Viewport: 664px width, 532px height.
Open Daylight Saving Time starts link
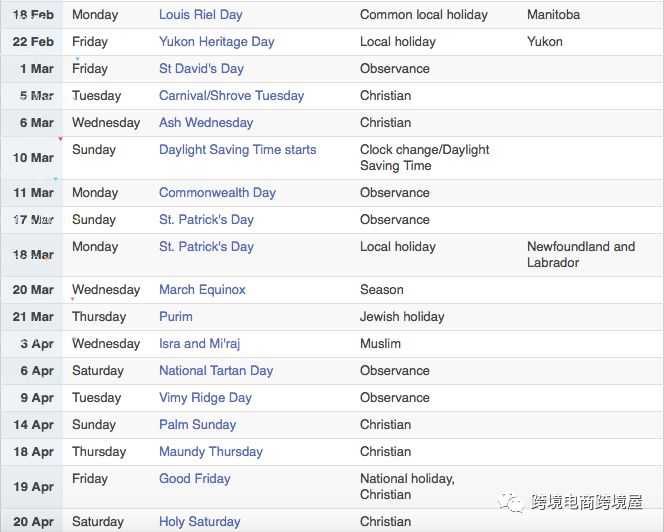click(238, 150)
